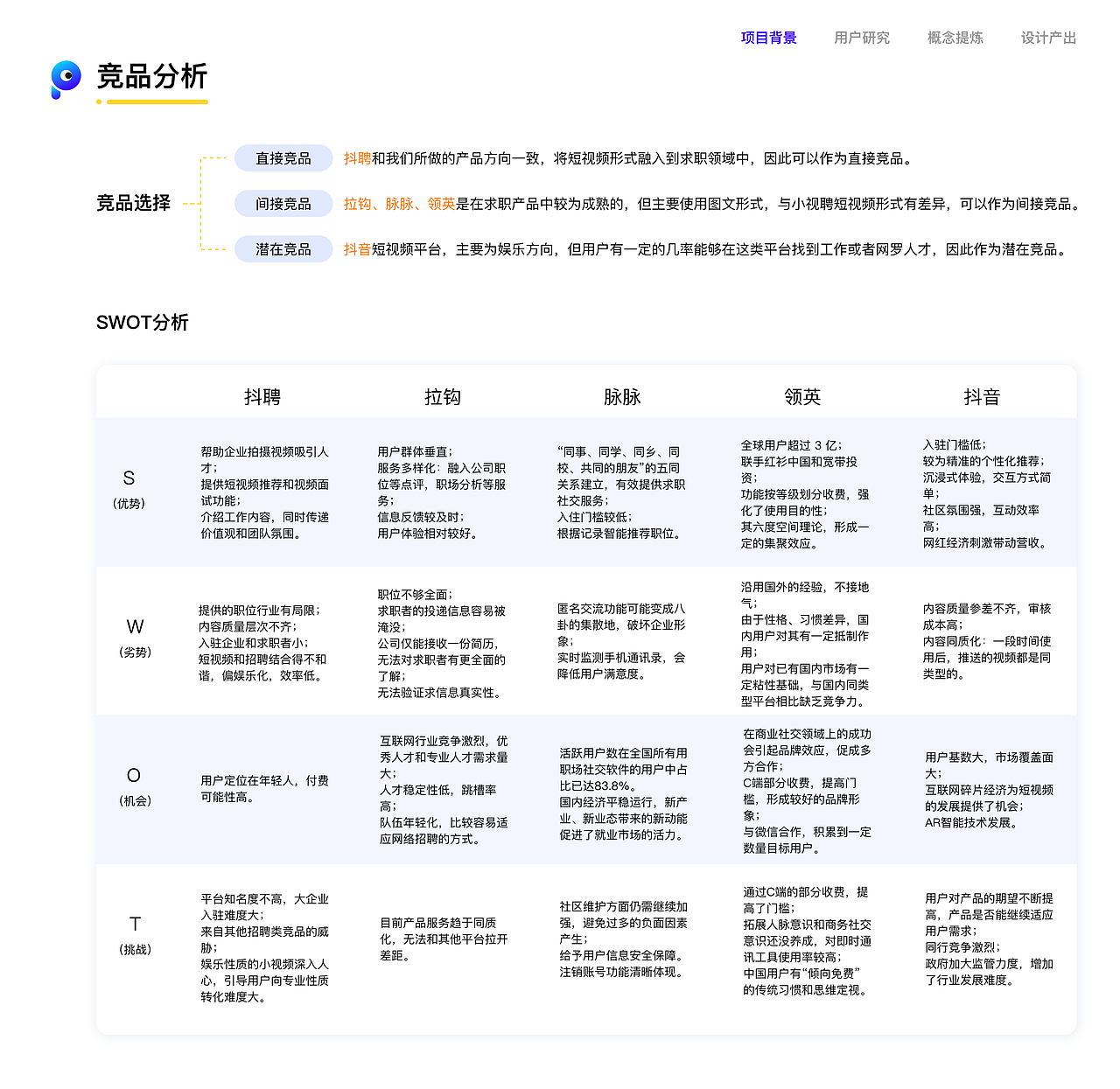Screen dimensions: 1120x1089
Task: Click orange 抖音 text in potential competitor line
Action: pyautogui.click(x=357, y=249)
